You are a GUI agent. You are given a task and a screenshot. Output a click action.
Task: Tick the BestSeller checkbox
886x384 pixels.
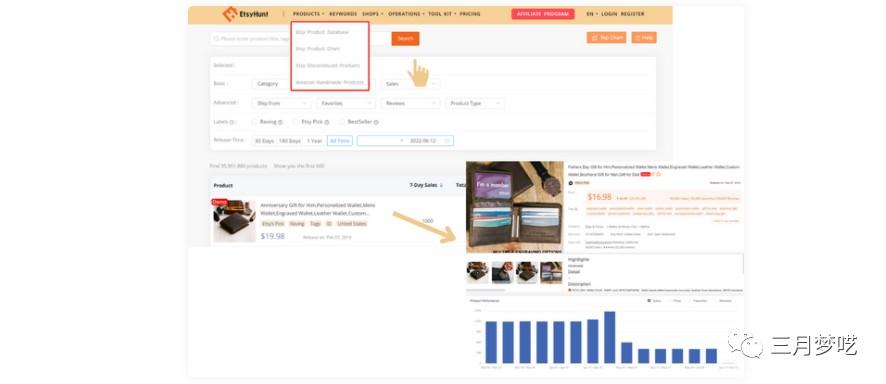coord(342,122)
